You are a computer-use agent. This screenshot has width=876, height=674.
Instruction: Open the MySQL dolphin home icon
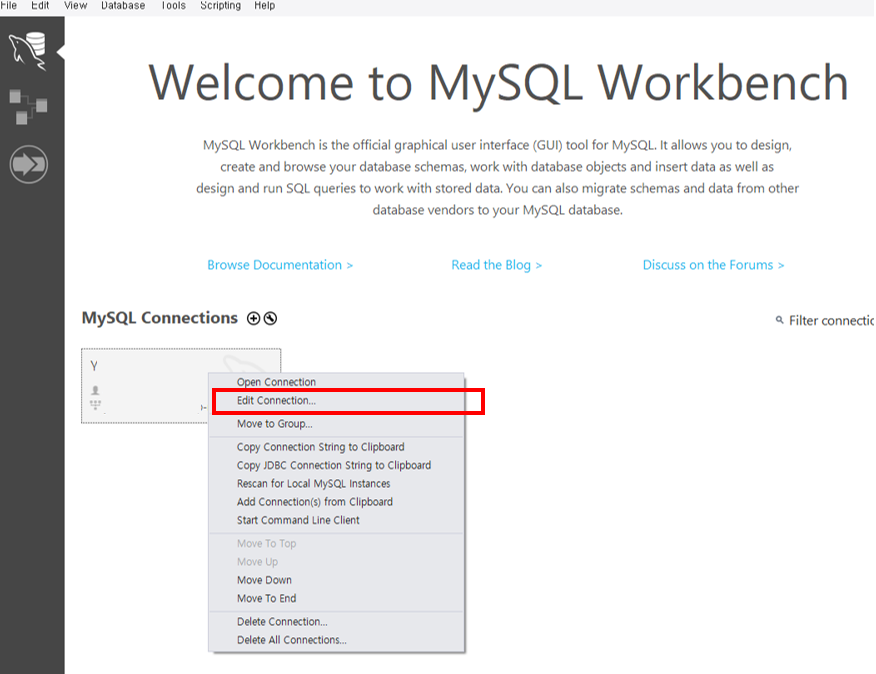[27, 51]
